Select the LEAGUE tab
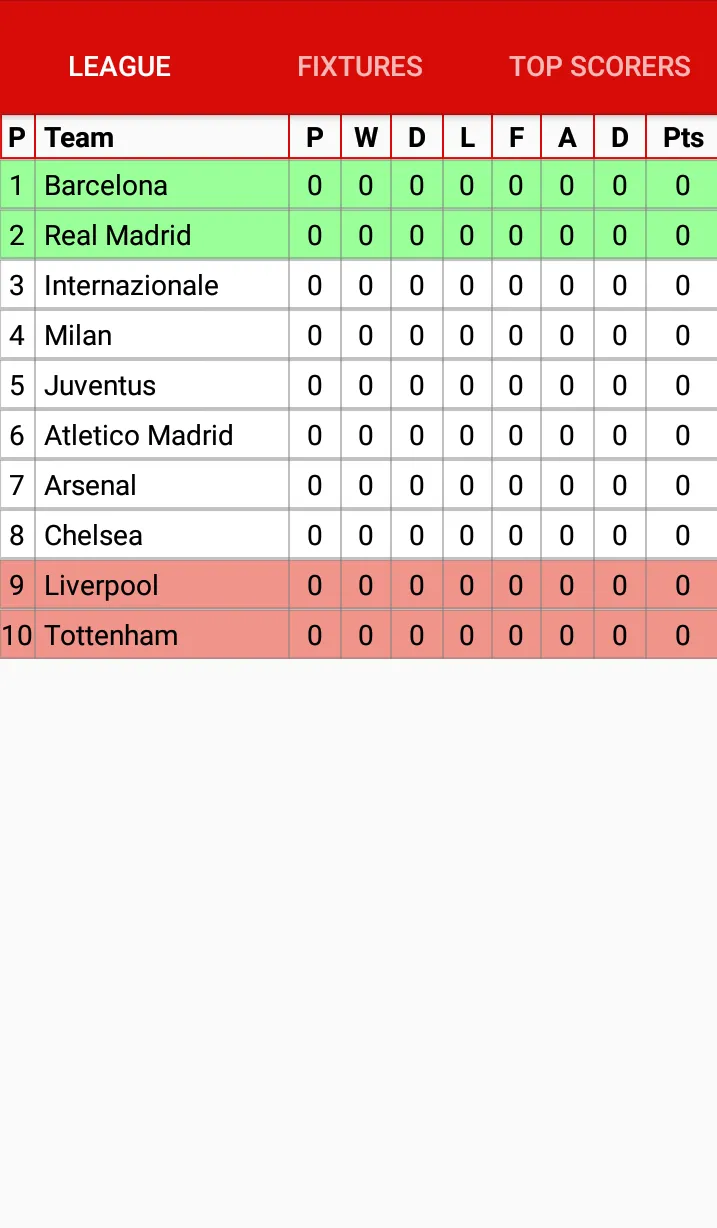 (119, 67)
